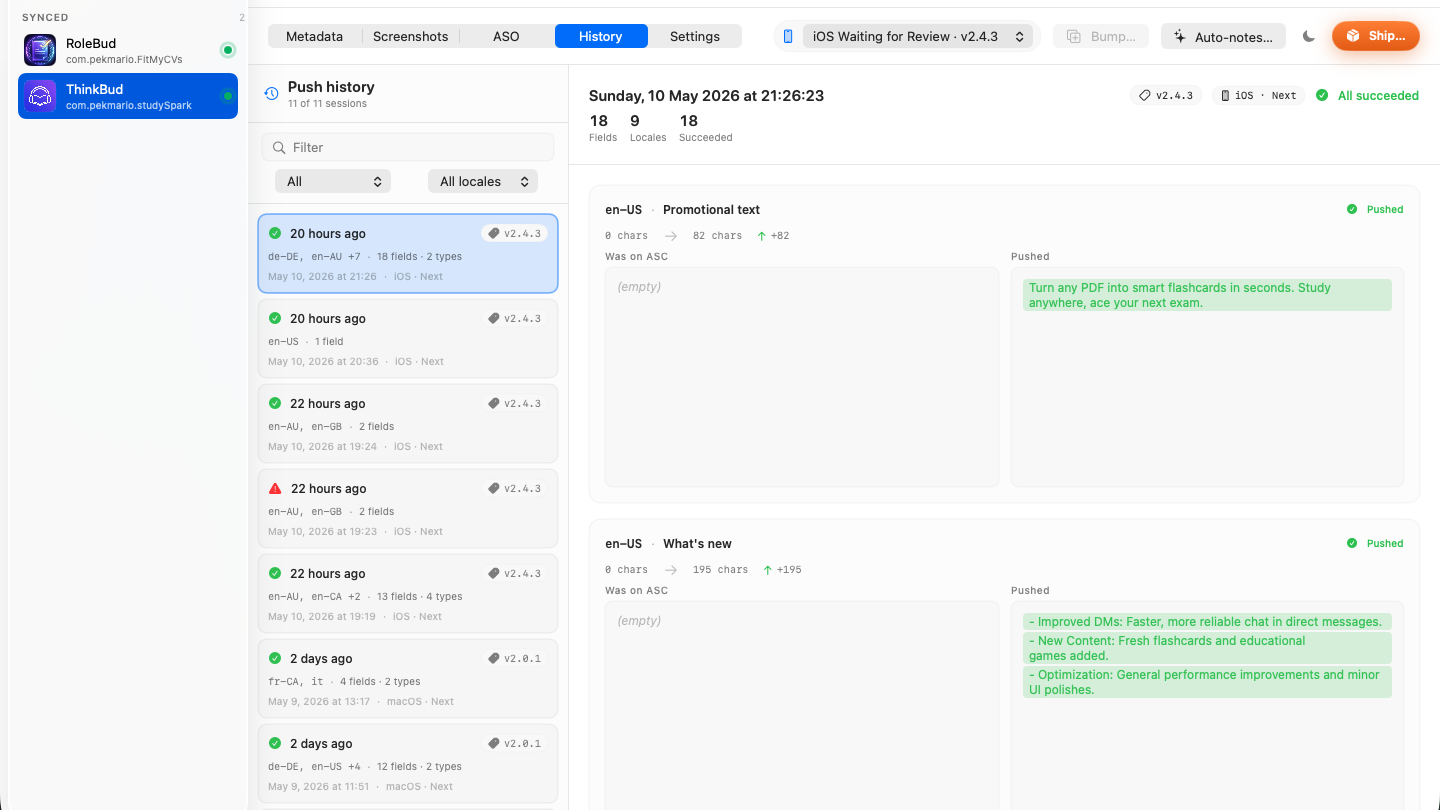This screenshot has width=1440, height=810.
Task: Click the iOS · Next platform badge
Action: pyautogui.click(x=1259, y=95)
